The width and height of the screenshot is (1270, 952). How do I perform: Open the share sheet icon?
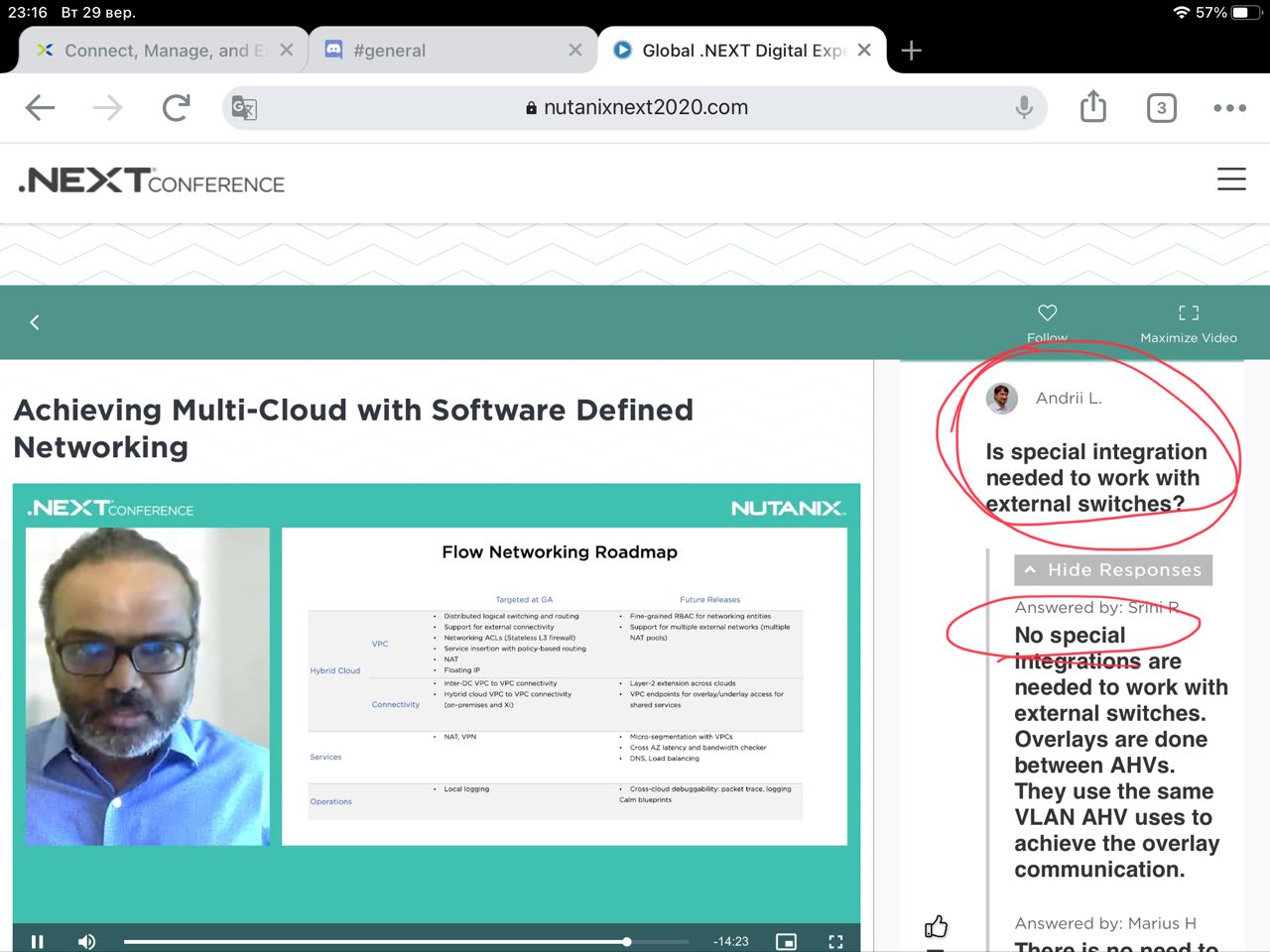pyautogui.click(x=1093, y=106)
